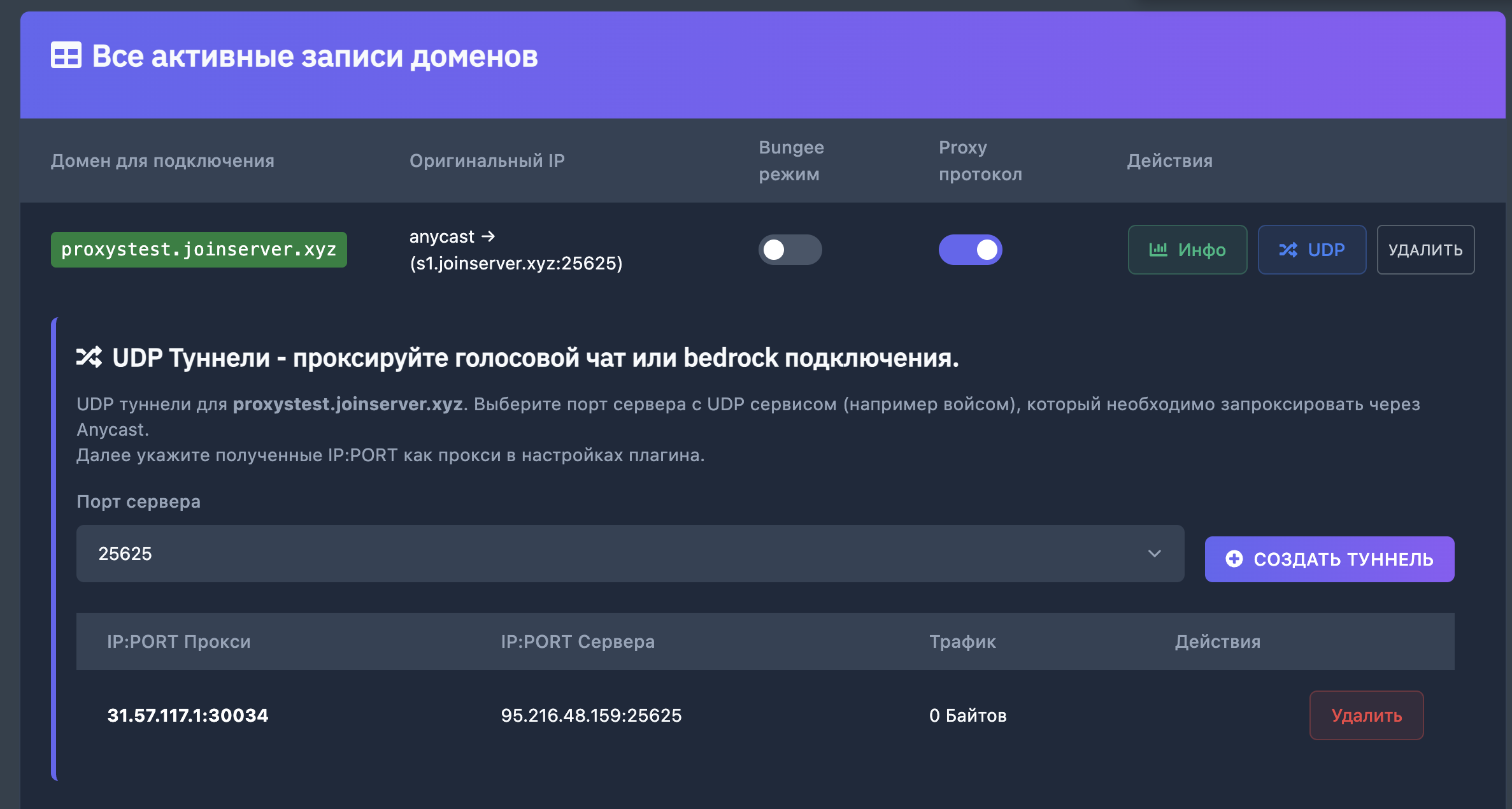This screenshot has width=1512, height=809.
Task: Click the arrow icon after anycast
Action: pos(489,236)
